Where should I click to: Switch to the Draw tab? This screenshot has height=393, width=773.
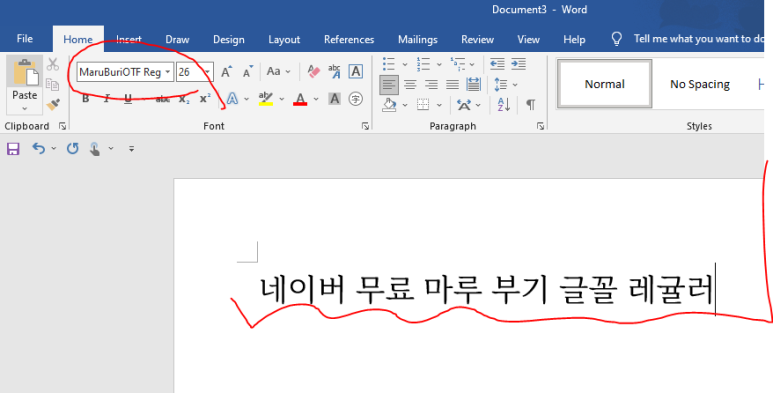177,39
